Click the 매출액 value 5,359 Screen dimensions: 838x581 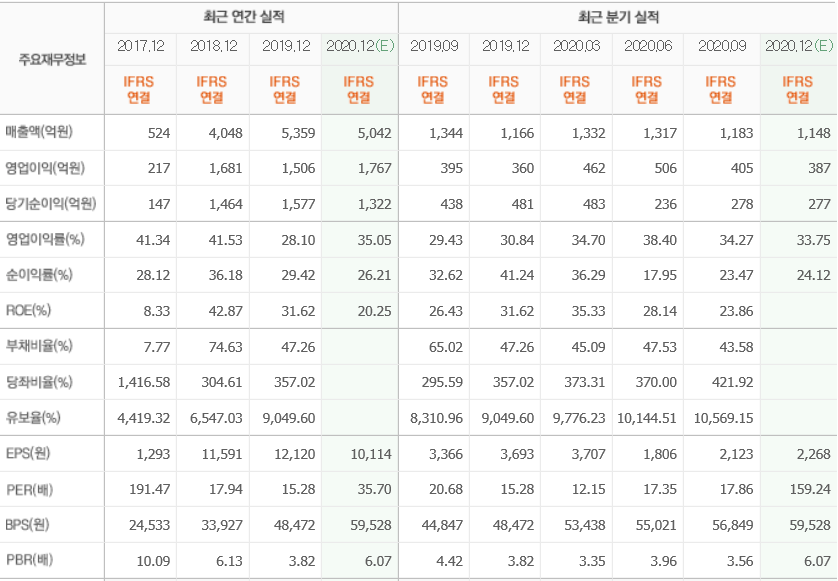[298, 133]
